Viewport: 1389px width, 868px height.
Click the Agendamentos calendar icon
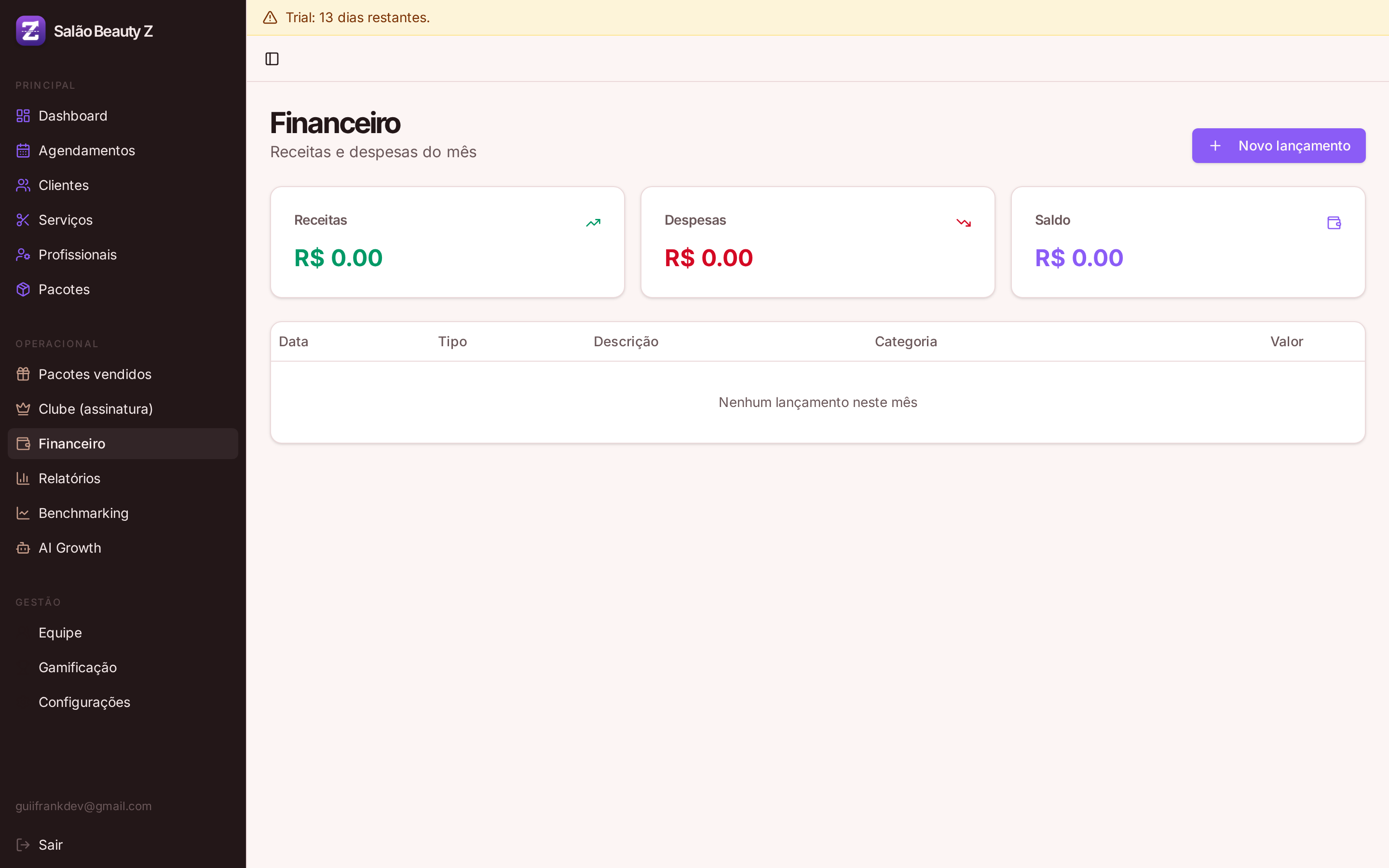click(x=23, y=150)
